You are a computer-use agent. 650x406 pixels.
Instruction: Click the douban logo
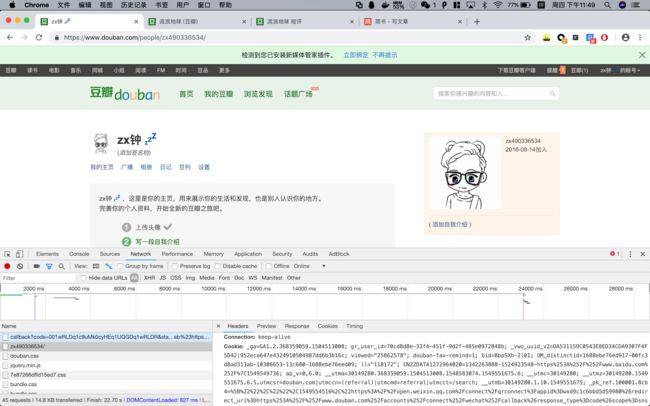click(125, 94)
